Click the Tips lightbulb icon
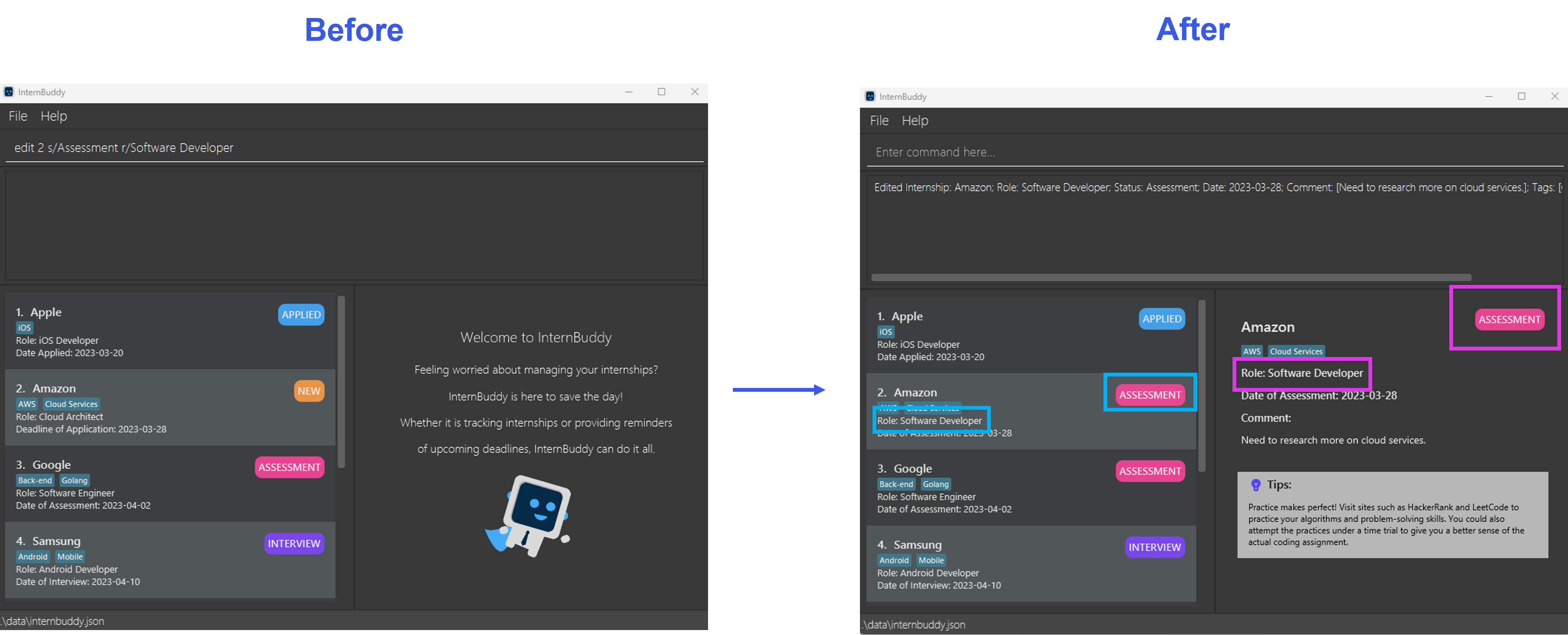The width and height of the screenshot is (1568, 635). tap(1255, 485)
